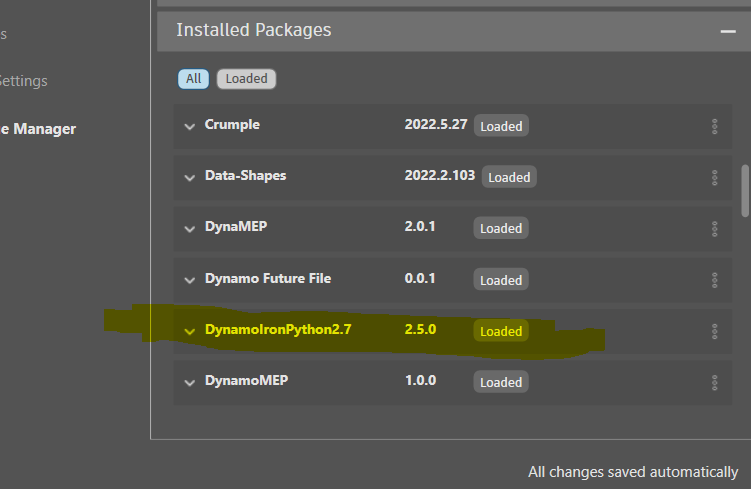The height and width of the screenshot is (489, 751).
Task: Collapse the Installed Packages section
Action: 728,32
